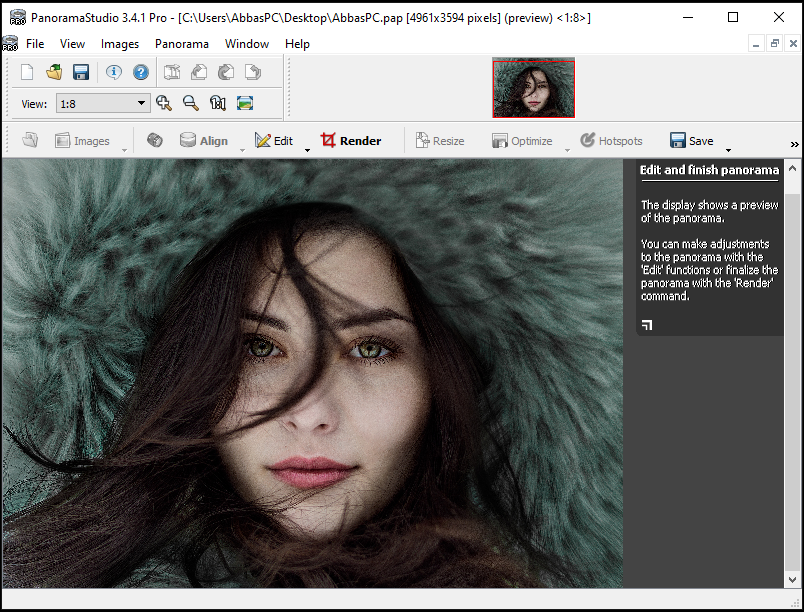The height and width of the screenshot is (612, 804).
Task: Zoom in with the magnifier plus icon
Action: (164, 103)
